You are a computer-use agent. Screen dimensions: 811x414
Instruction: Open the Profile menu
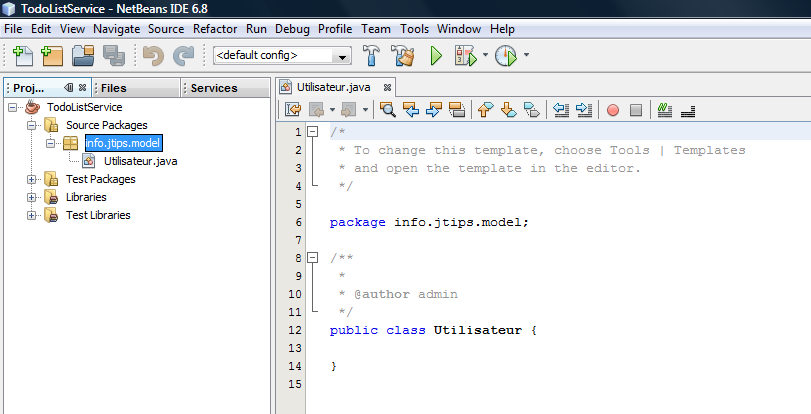(x=335, y=29)
